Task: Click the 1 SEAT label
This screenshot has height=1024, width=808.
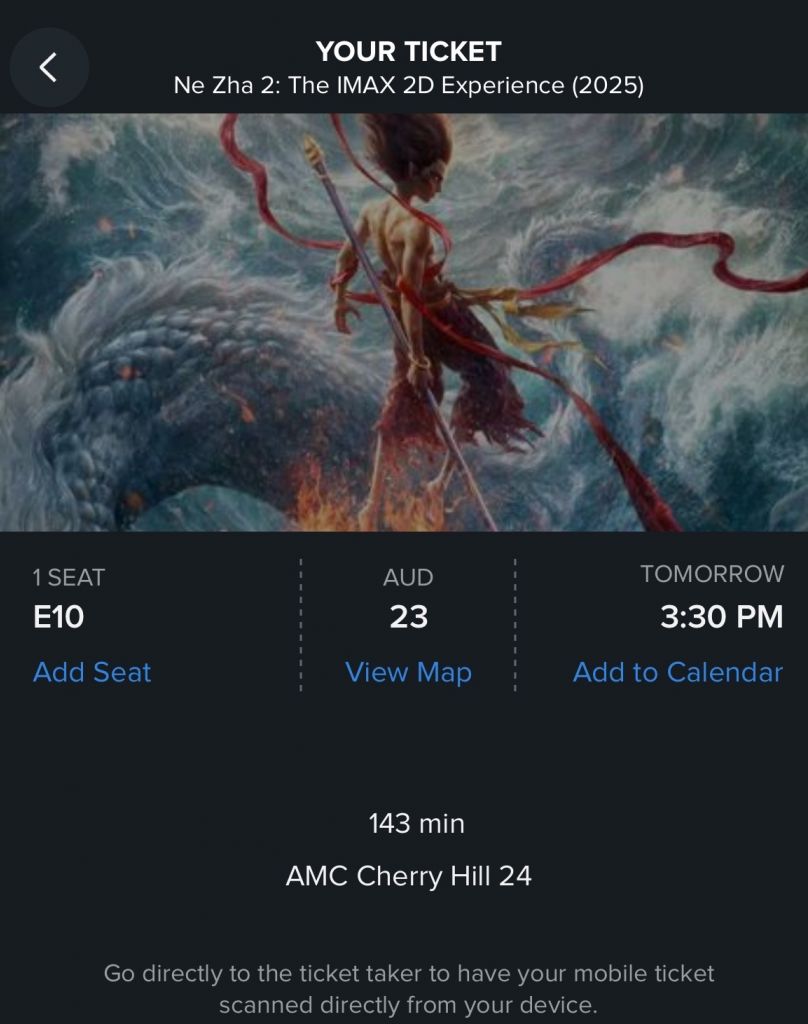Action: [x=69, y=577]
